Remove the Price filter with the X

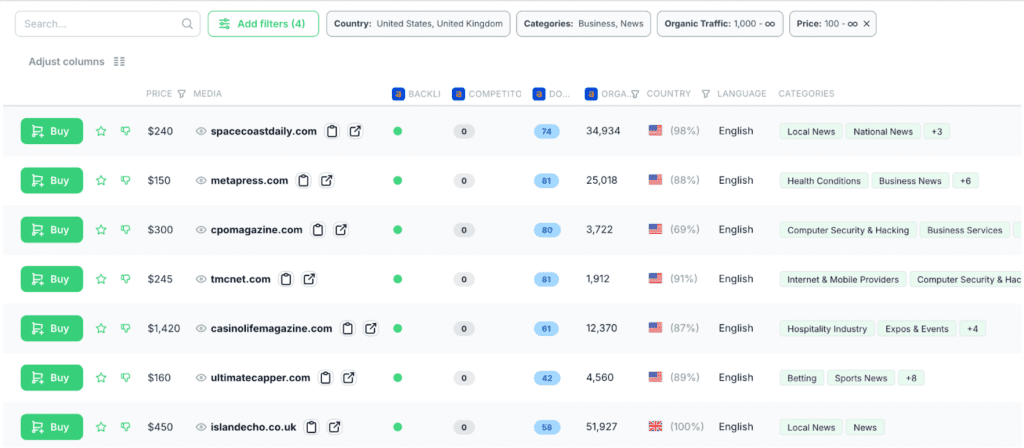click(867, 24)
